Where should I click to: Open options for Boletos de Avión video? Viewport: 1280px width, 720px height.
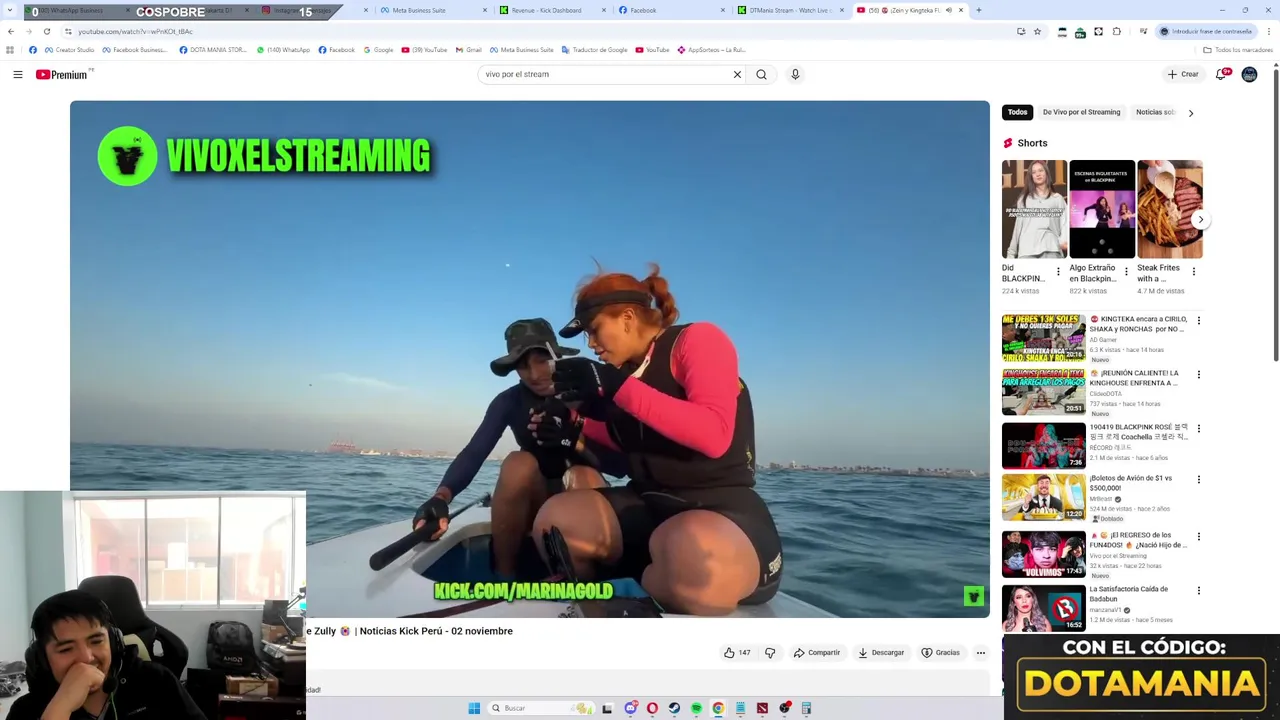coord(1198,480)
